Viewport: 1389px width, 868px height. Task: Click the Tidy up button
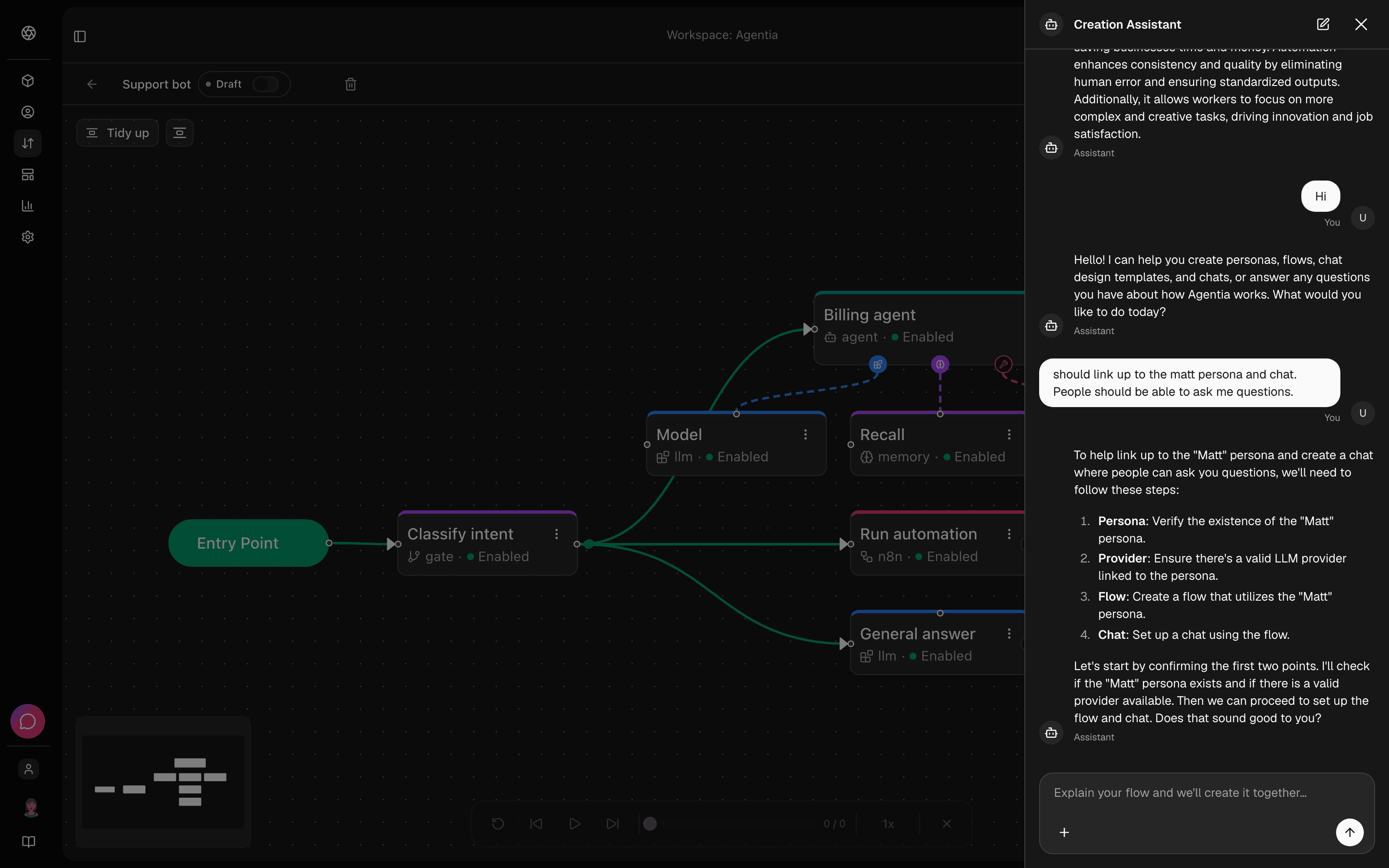pos(118,133)
